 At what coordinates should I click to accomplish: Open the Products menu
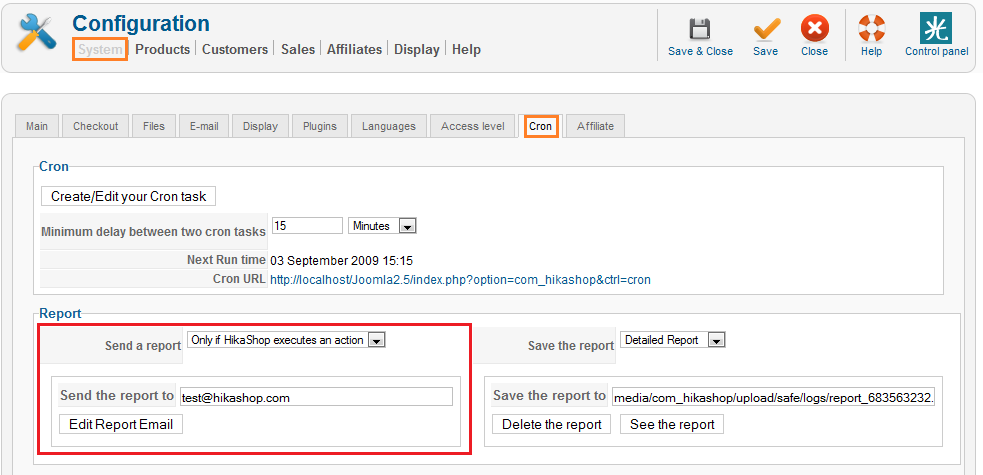162,50
